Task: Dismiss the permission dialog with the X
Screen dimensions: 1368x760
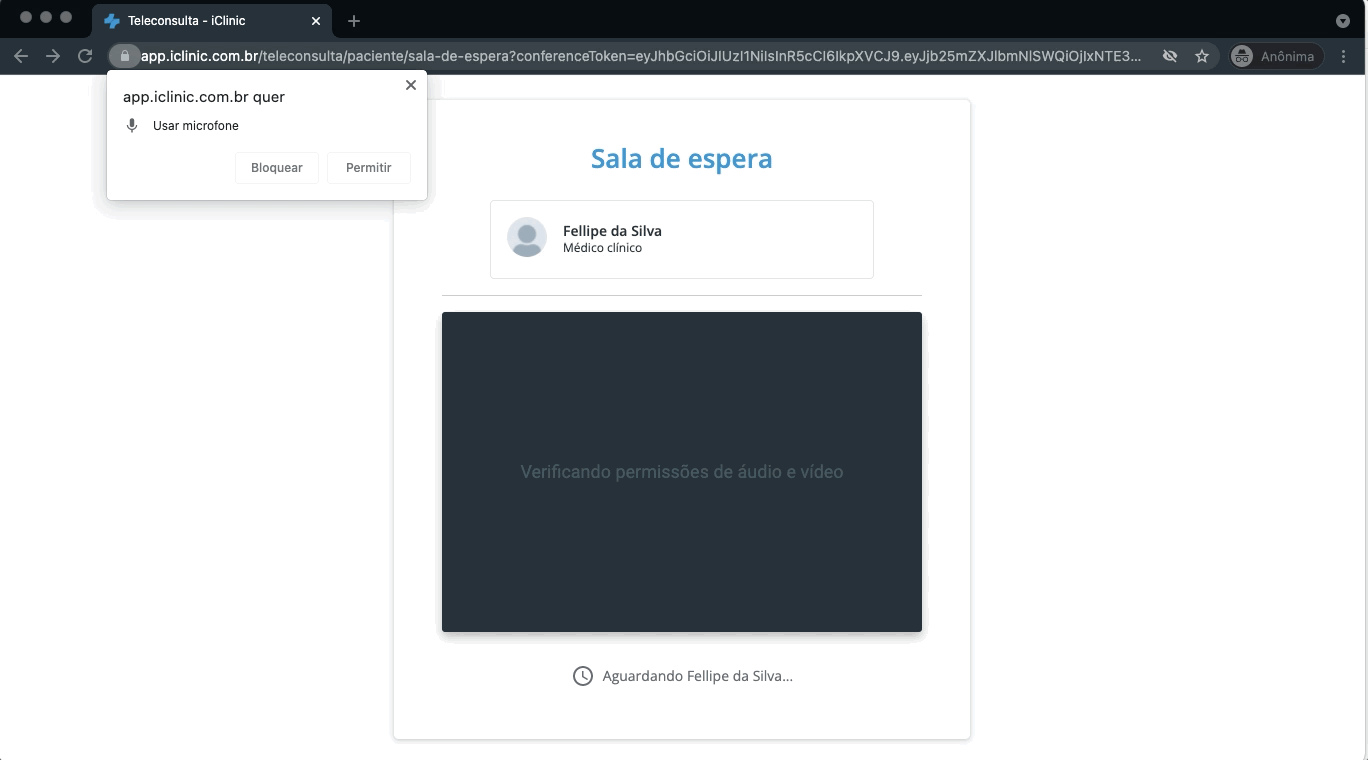Action: click(410, 85)
